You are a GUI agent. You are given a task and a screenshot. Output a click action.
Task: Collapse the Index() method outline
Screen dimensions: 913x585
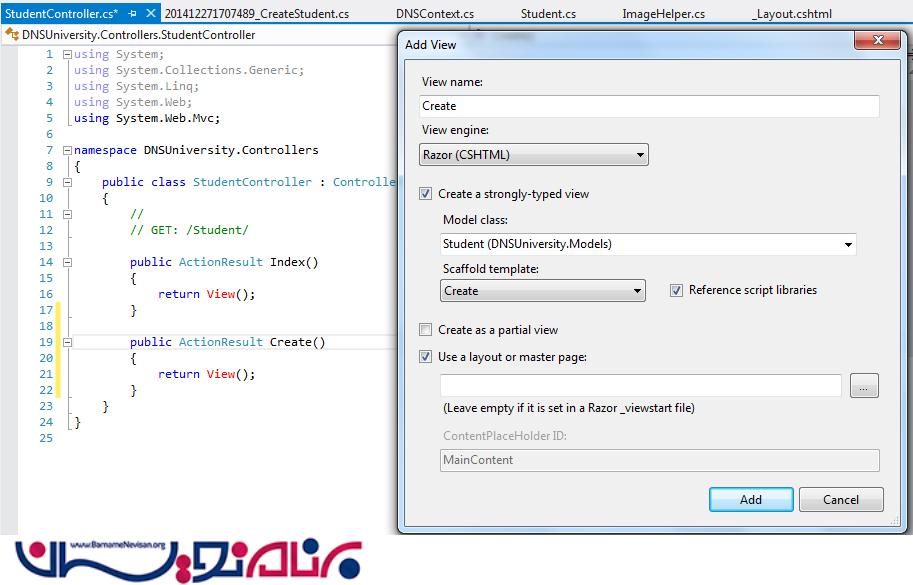click(x=68, y=262)
